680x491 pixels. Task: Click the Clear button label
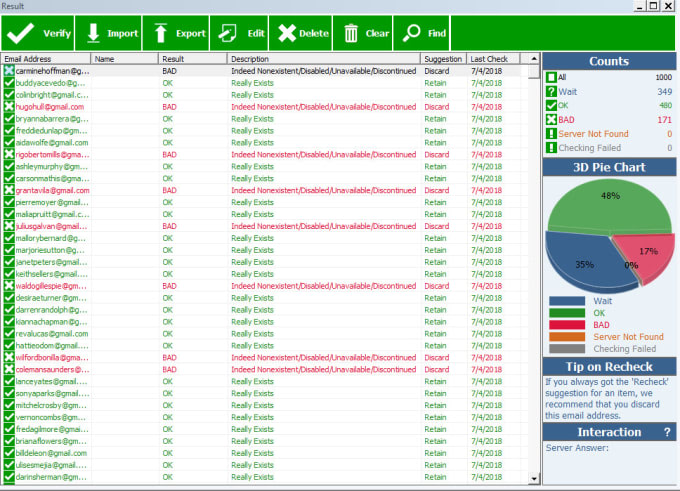tap(377, 33)
